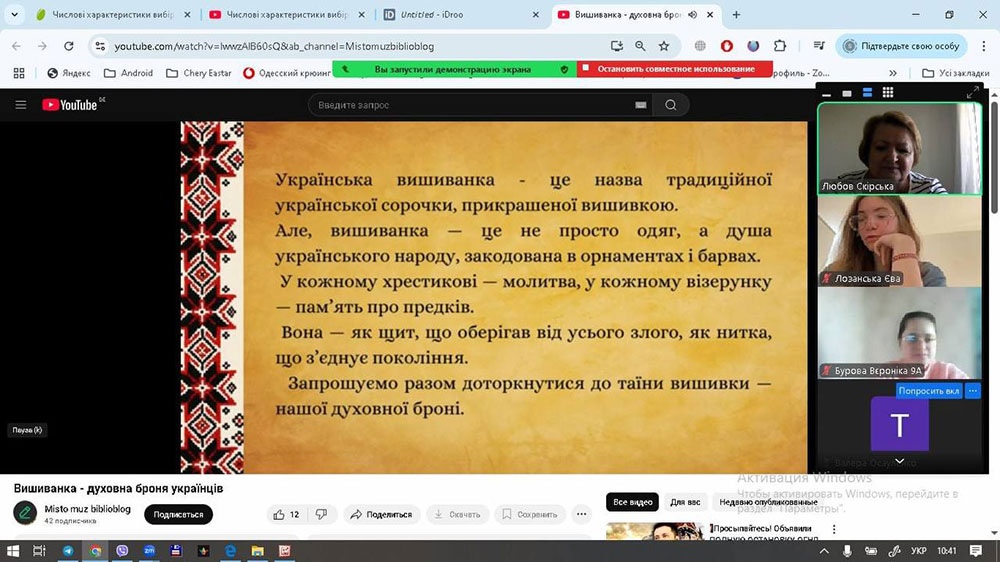
Task: Open the Усі закладки folder
Action: [x=955, y=73]
